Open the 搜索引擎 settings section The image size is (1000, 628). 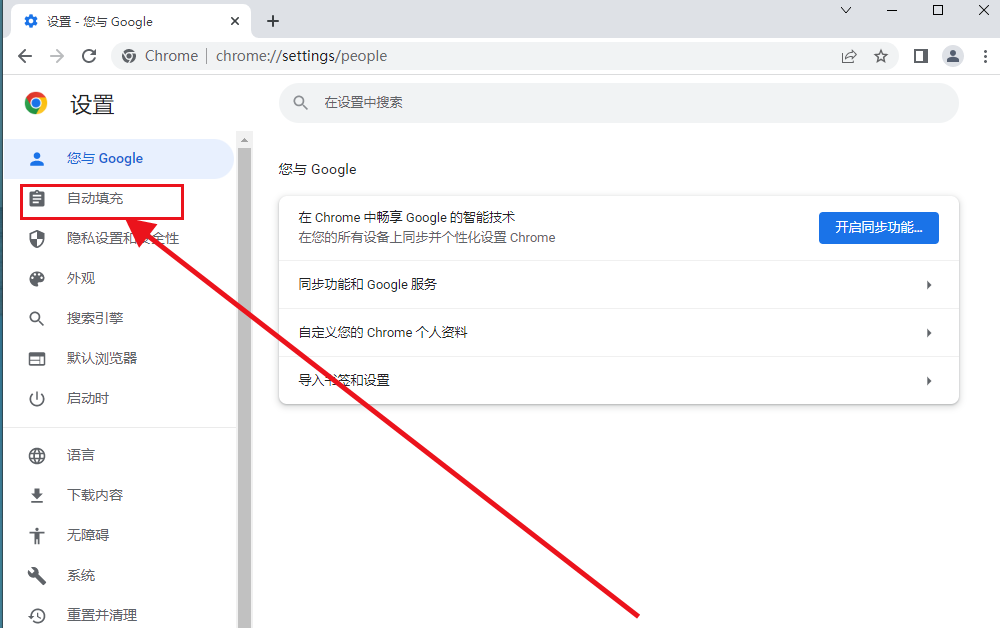119,319
